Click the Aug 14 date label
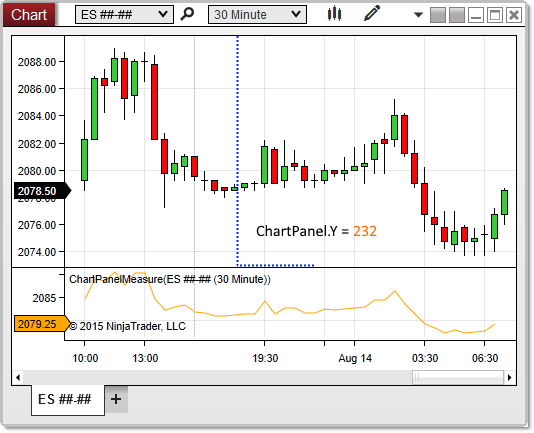The image size is (534, 433). [x=355, y=358]
